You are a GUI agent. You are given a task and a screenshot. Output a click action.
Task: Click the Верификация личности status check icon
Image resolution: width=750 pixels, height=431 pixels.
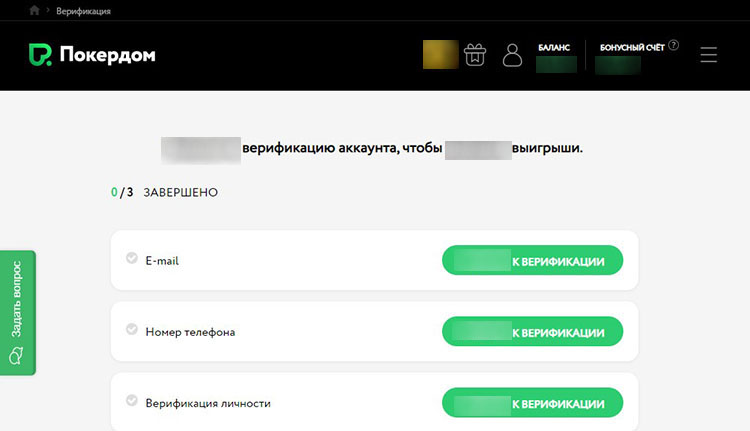[x=132, y=400]
